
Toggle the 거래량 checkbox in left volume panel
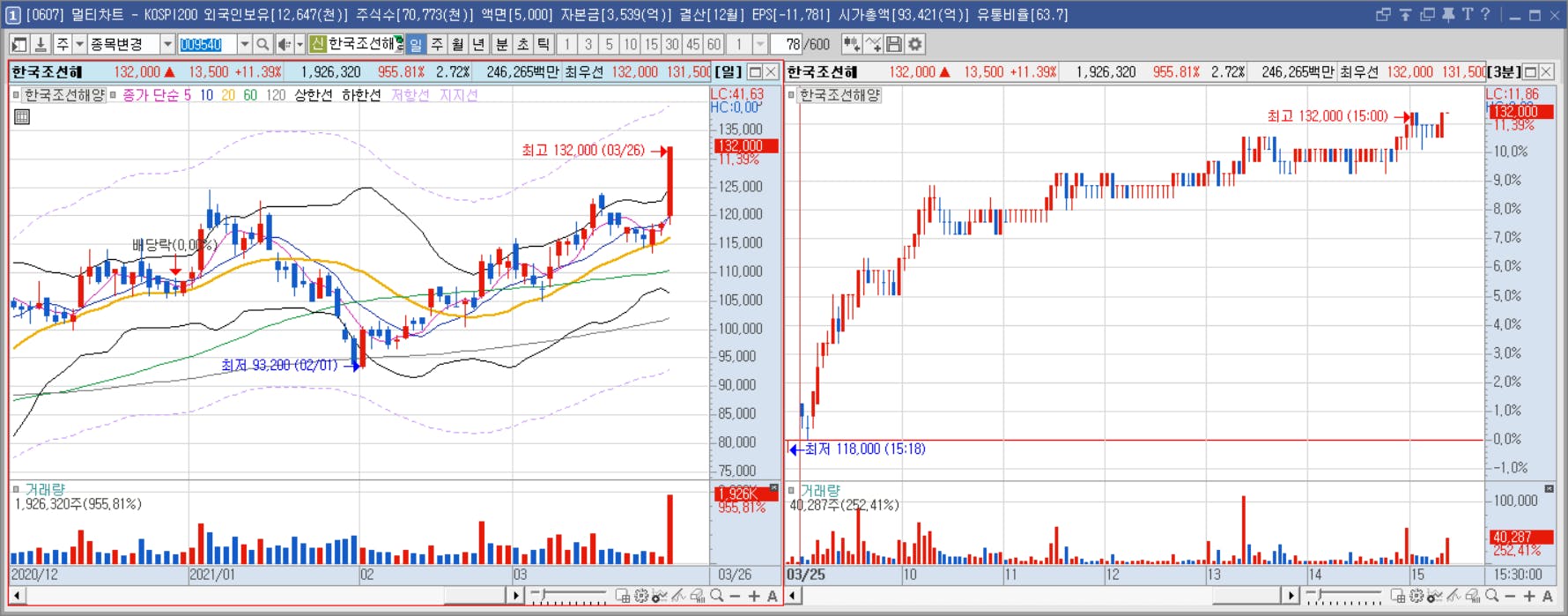15,489
